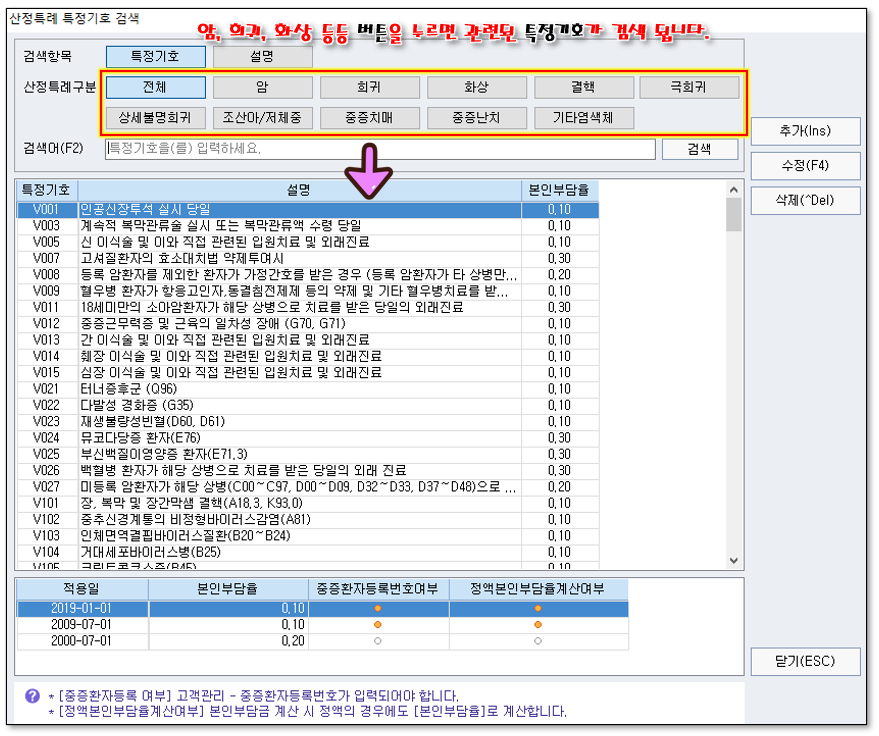Close dialog with 닫기(ESC) button

click(x=804, y=661)
